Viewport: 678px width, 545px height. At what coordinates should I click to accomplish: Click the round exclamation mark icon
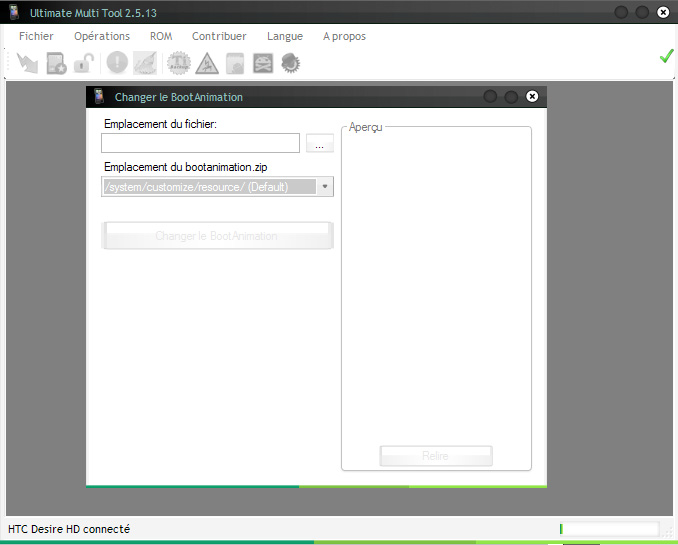[117, 63]
